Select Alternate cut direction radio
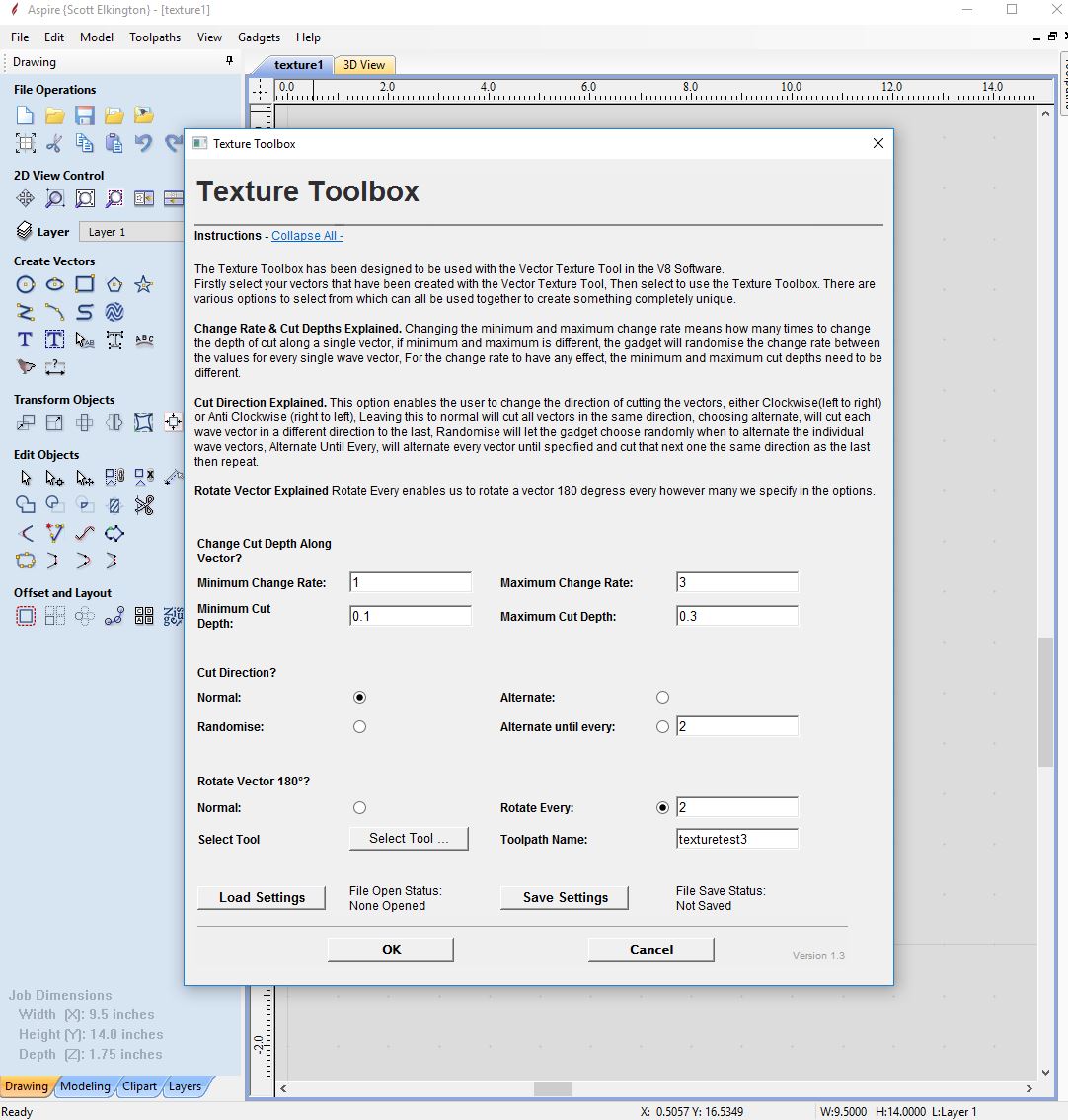Screen dimensions: 1068x1120 tap(662, 697)
